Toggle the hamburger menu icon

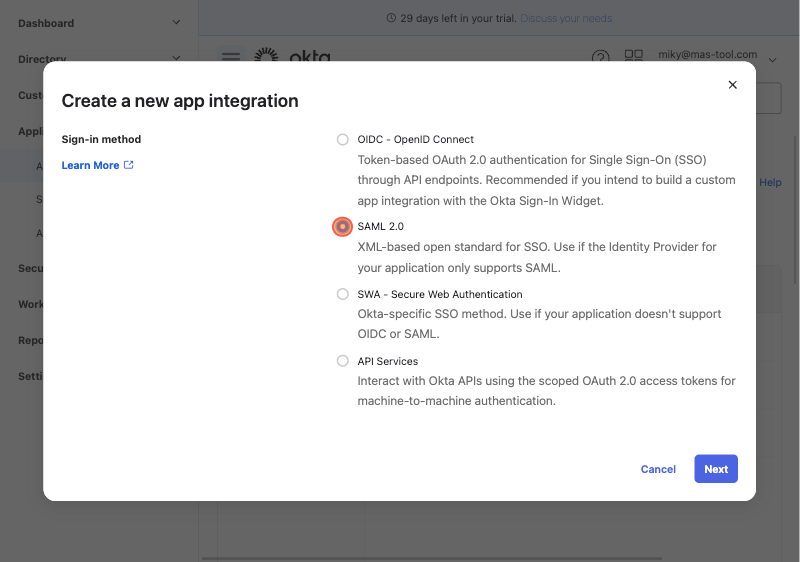coord(231,55)
